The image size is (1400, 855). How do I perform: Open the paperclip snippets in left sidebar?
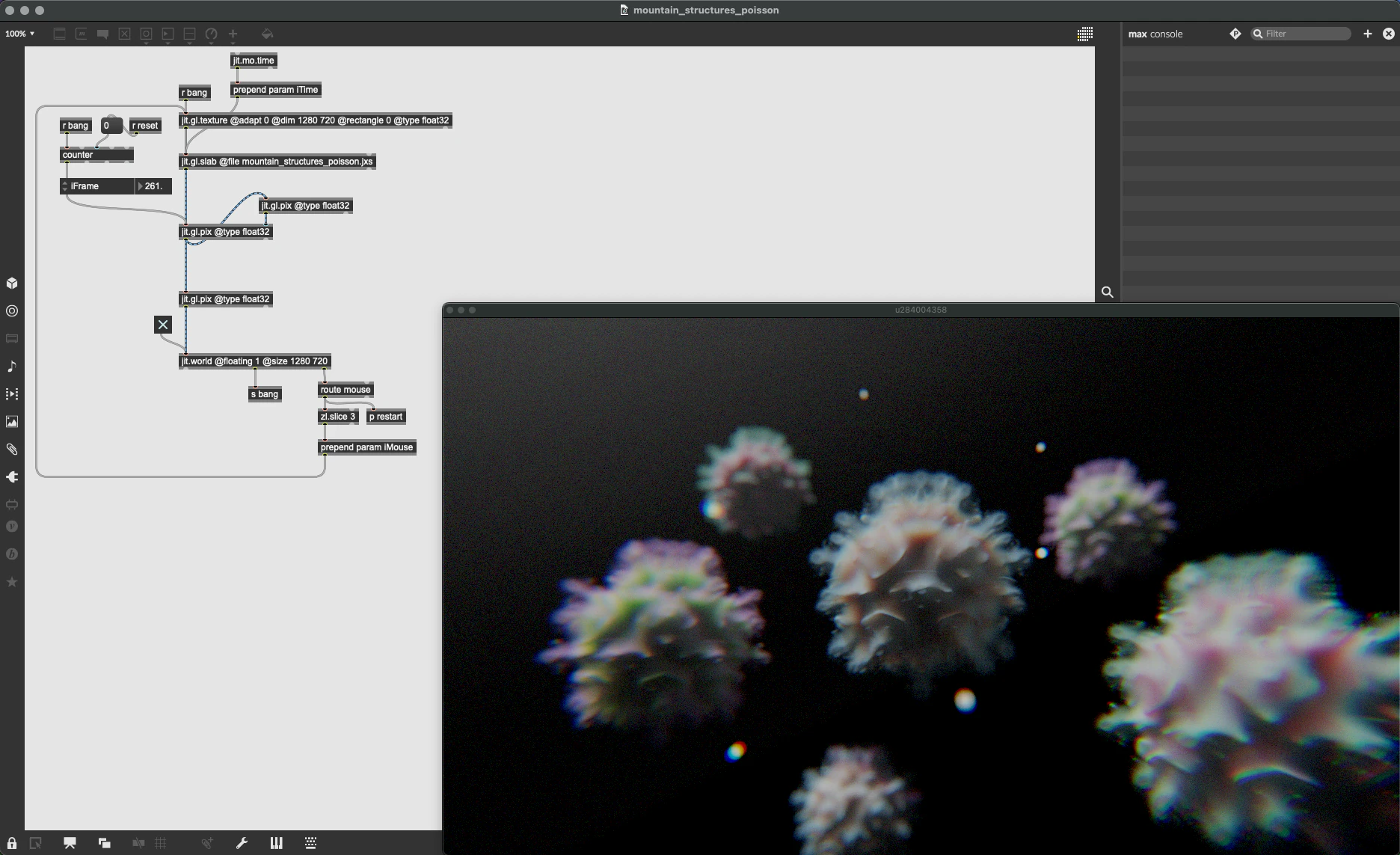pos(12,450)
